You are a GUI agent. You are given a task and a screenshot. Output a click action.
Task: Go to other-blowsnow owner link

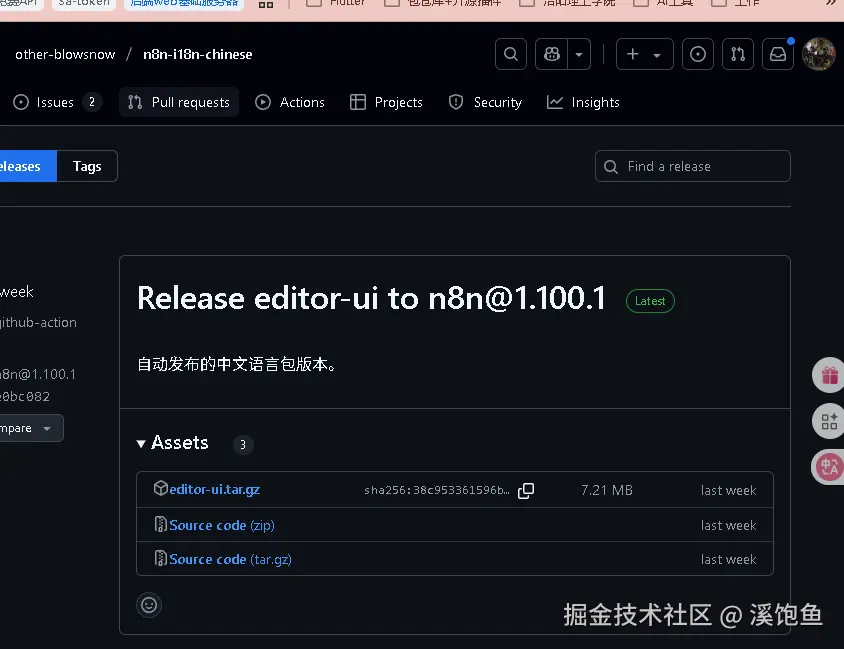pyautogui.click(x=65, y=54)
